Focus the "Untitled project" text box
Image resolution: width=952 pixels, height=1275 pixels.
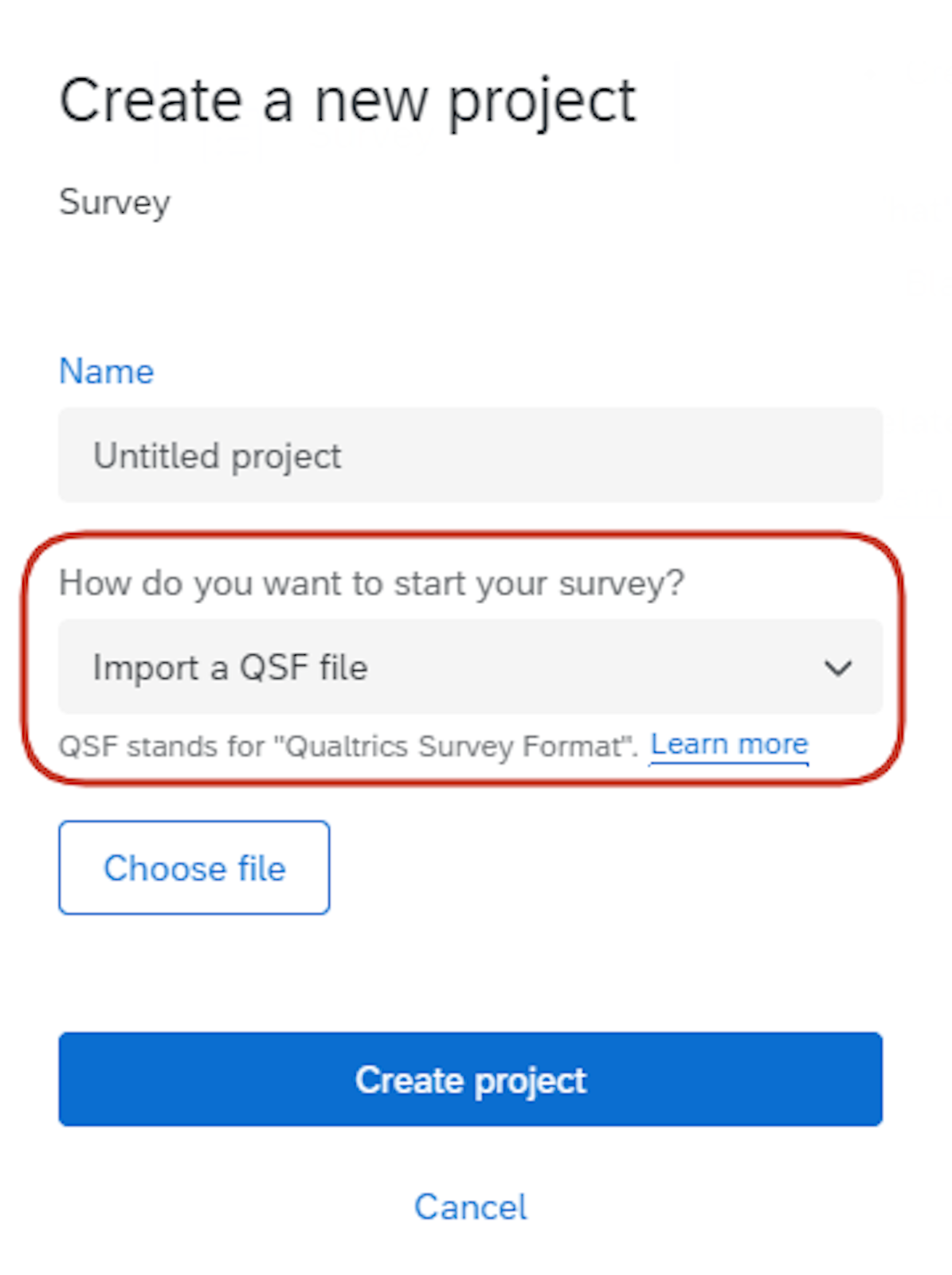tap(470, 456)
